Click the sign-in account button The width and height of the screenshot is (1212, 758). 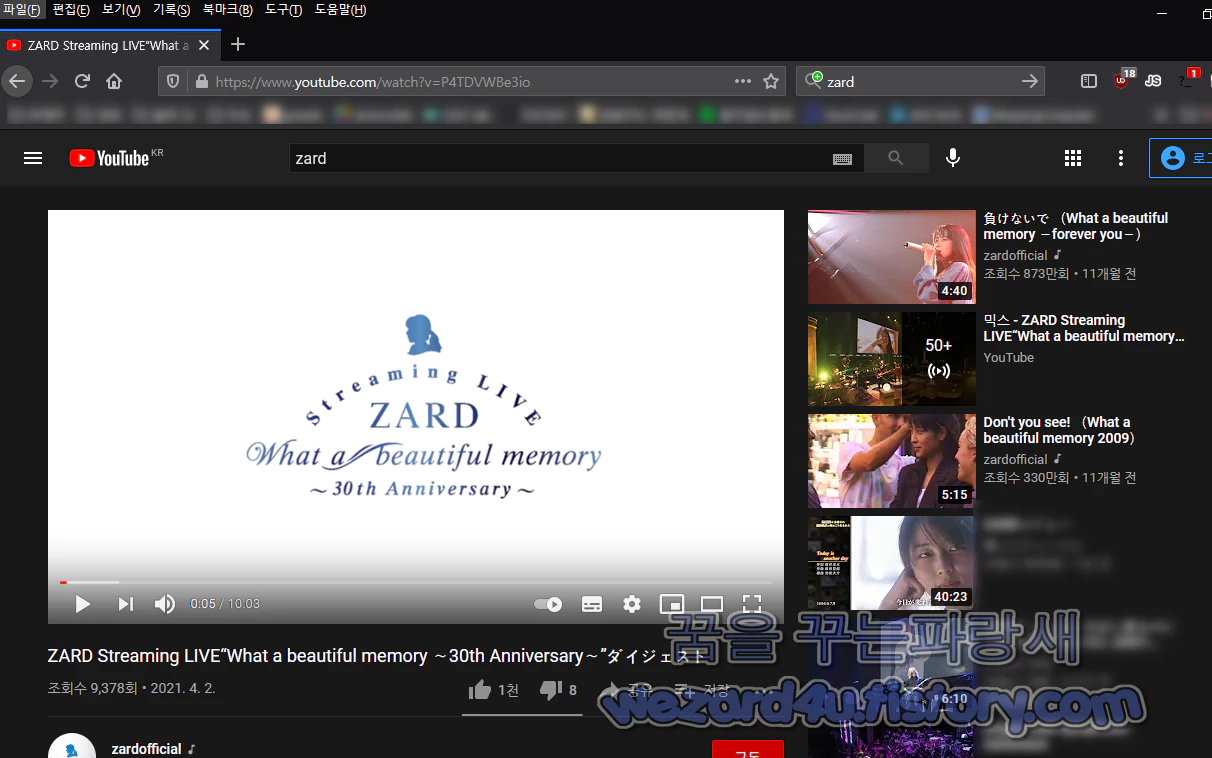1182,158
